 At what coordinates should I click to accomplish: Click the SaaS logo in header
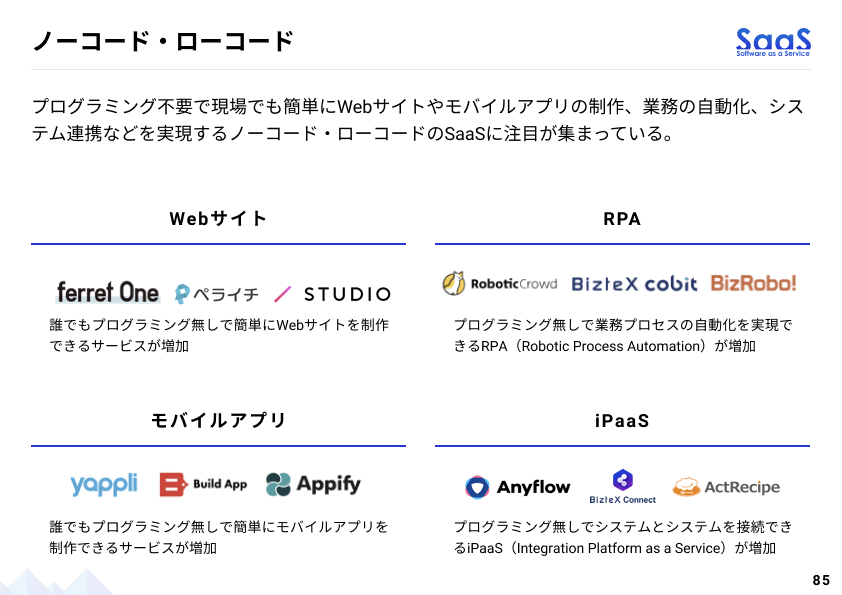(x=773, y=41)
